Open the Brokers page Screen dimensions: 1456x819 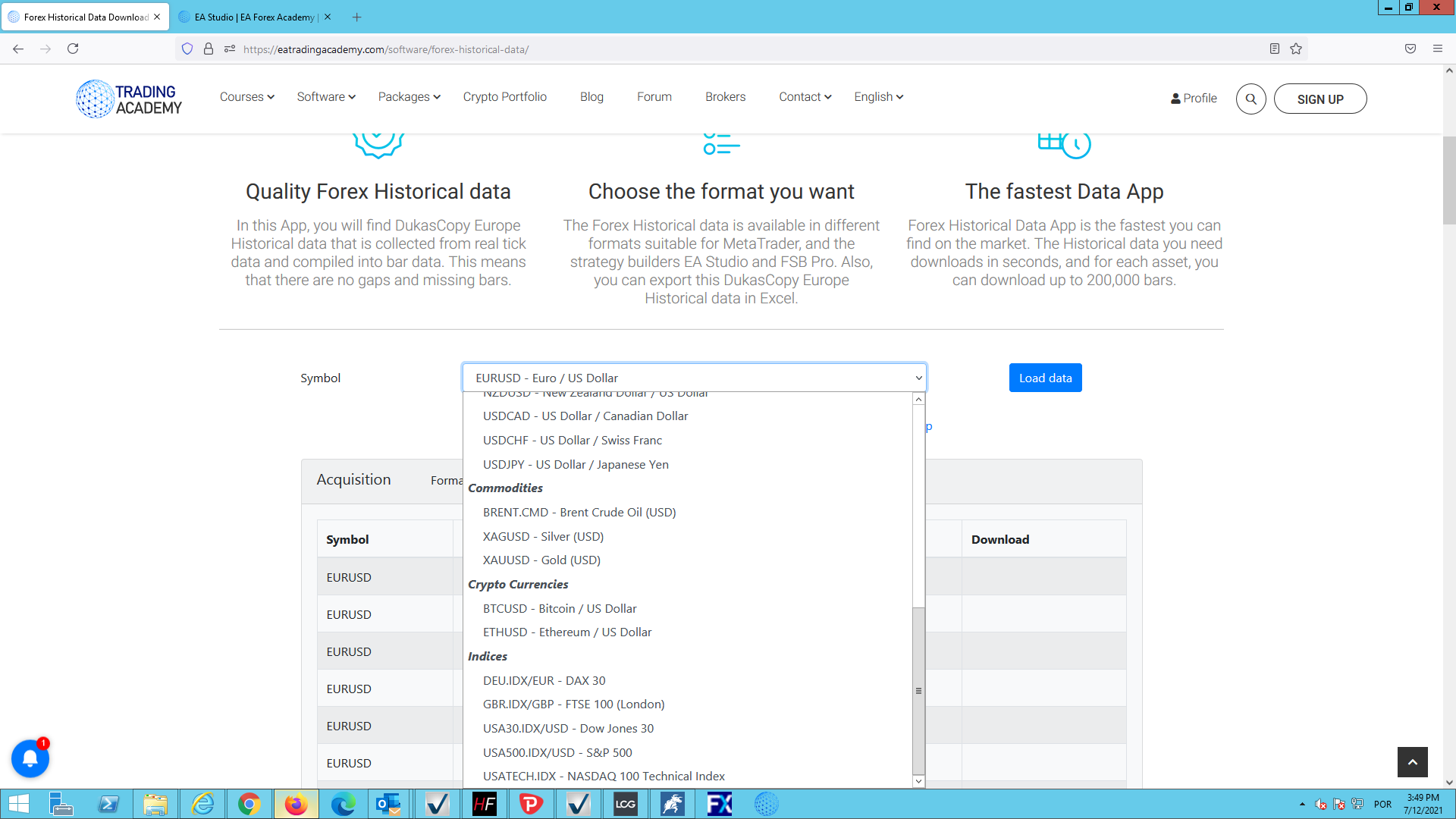tap(726, 97)
